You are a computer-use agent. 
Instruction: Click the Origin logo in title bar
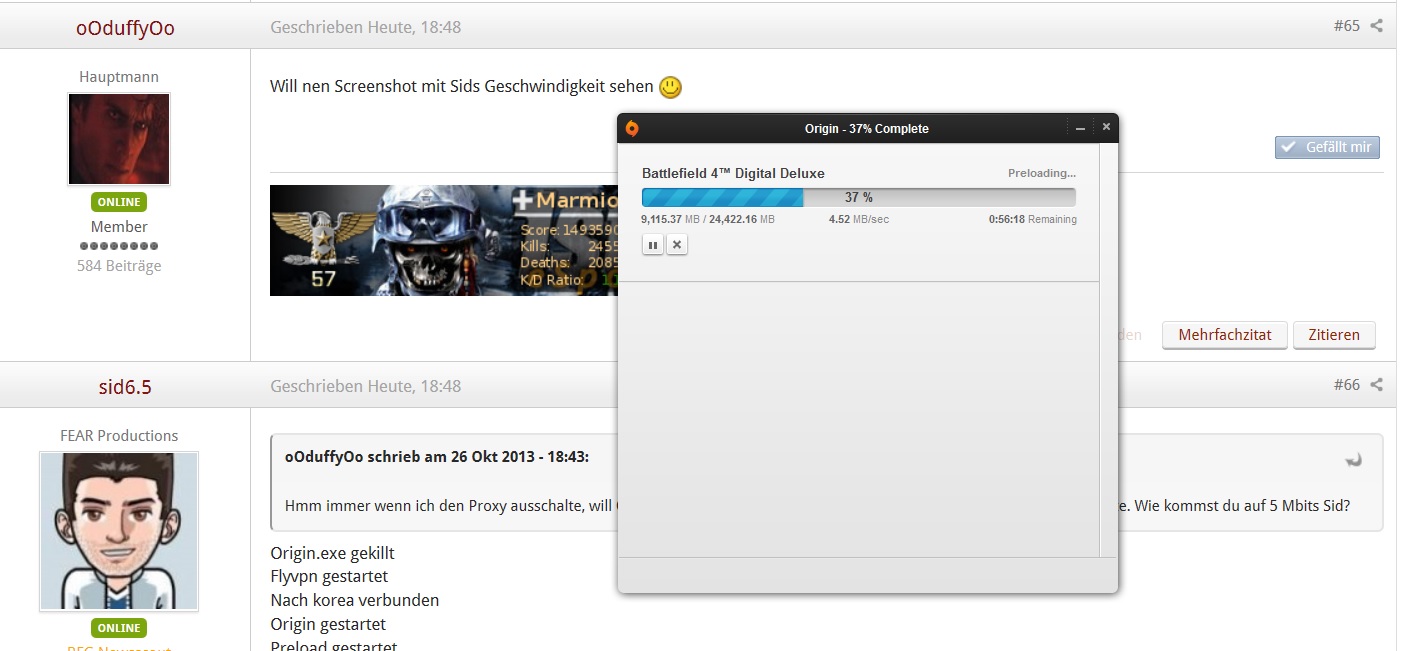coord(632,128)
